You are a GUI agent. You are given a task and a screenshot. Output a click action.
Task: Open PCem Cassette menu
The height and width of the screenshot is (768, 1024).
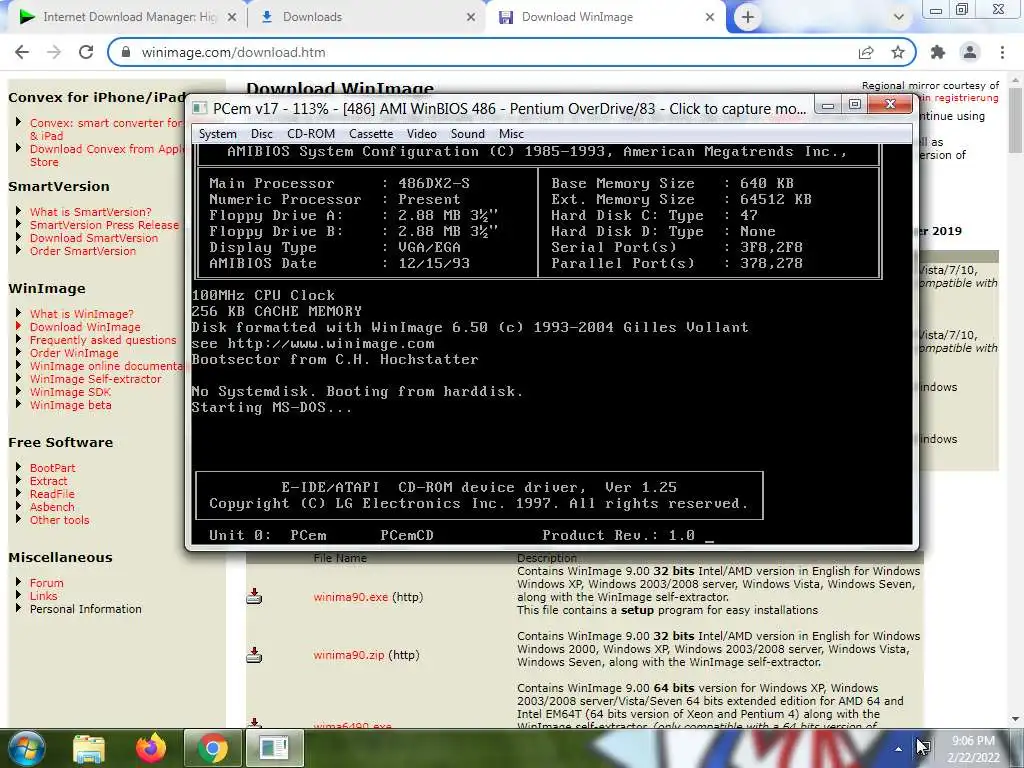[371, 134]
